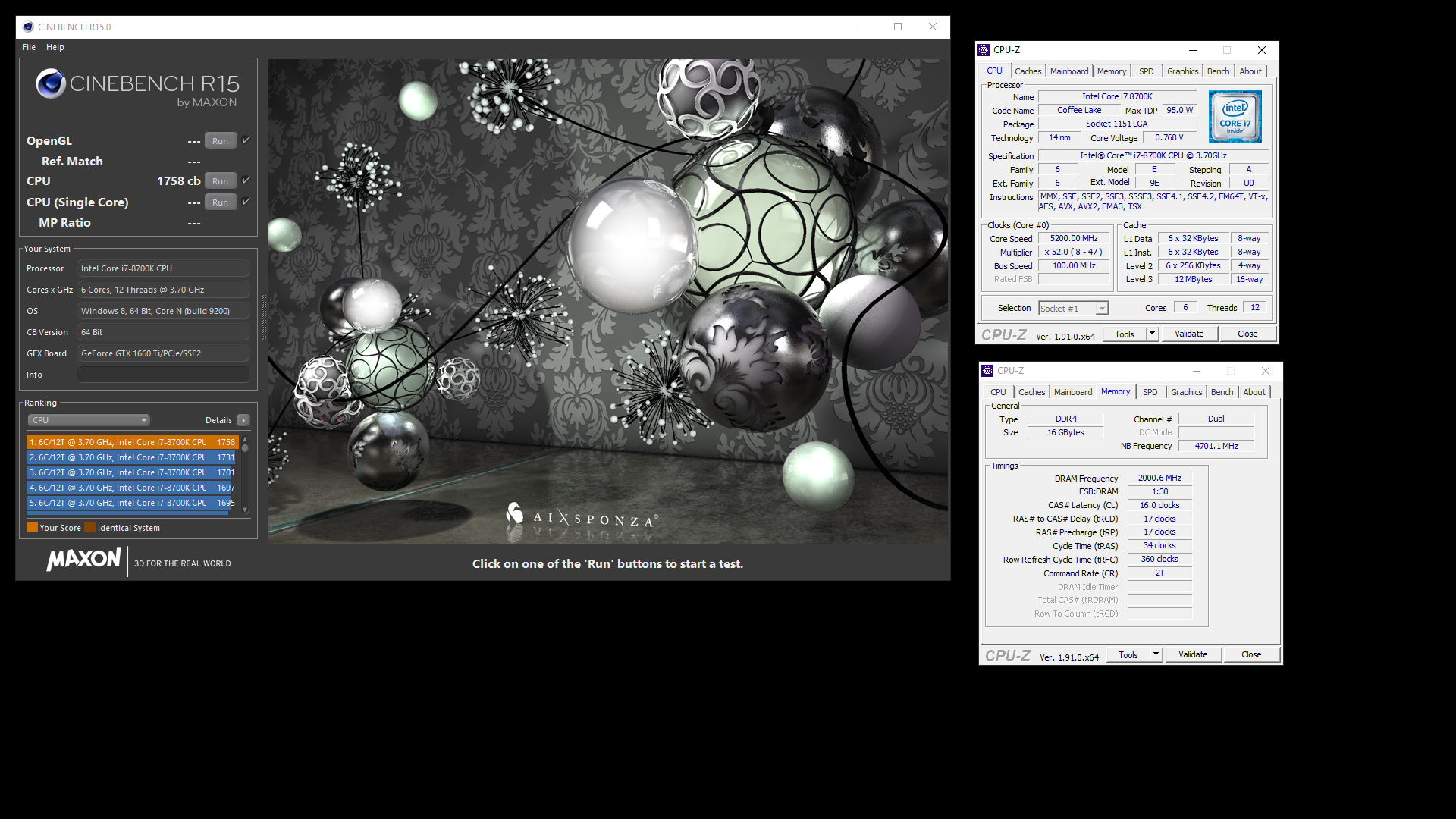Screen dimensions: 1456x819
Task: Click the Multiplier value x 52.0
Action: pyautogui.click(x=1074, y=252)
